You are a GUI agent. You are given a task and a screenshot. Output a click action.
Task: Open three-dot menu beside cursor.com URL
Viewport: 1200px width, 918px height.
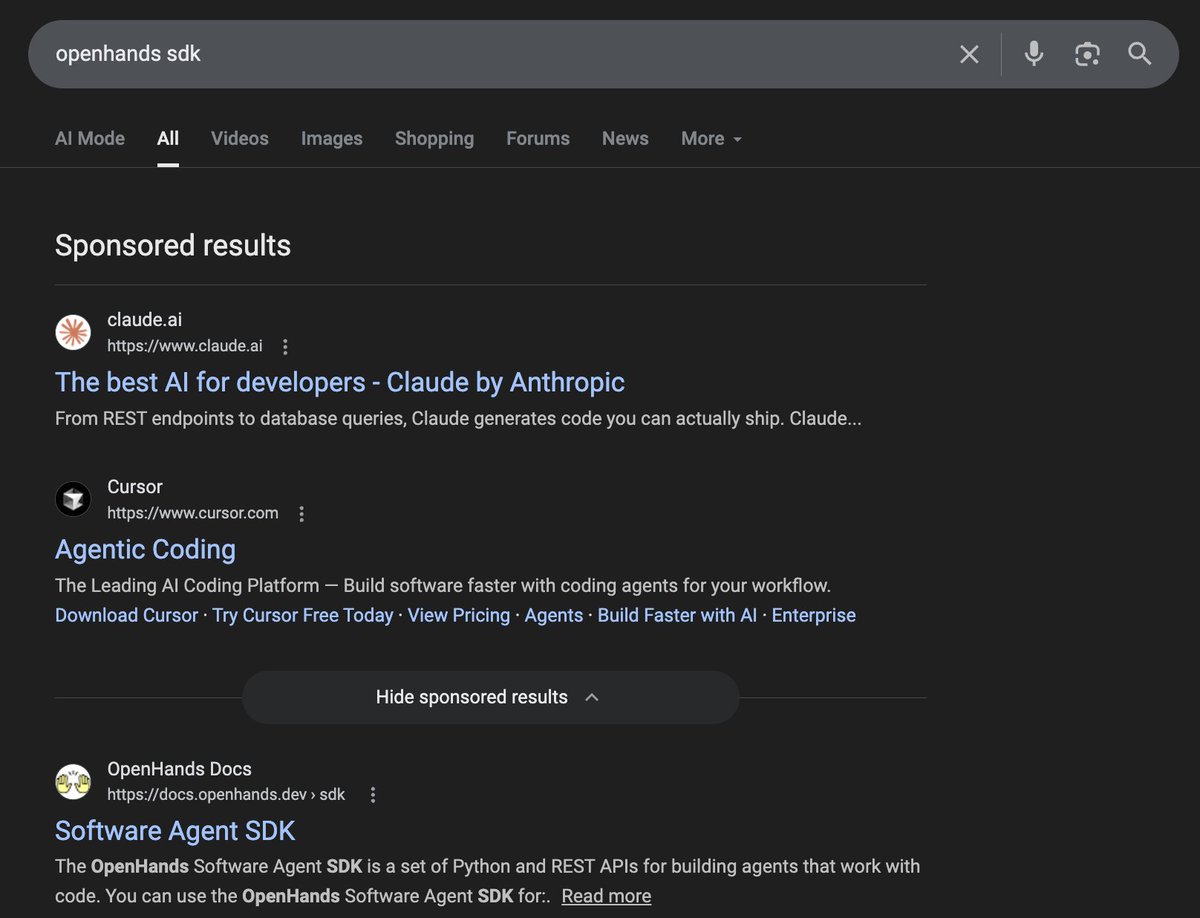[301, 513]
